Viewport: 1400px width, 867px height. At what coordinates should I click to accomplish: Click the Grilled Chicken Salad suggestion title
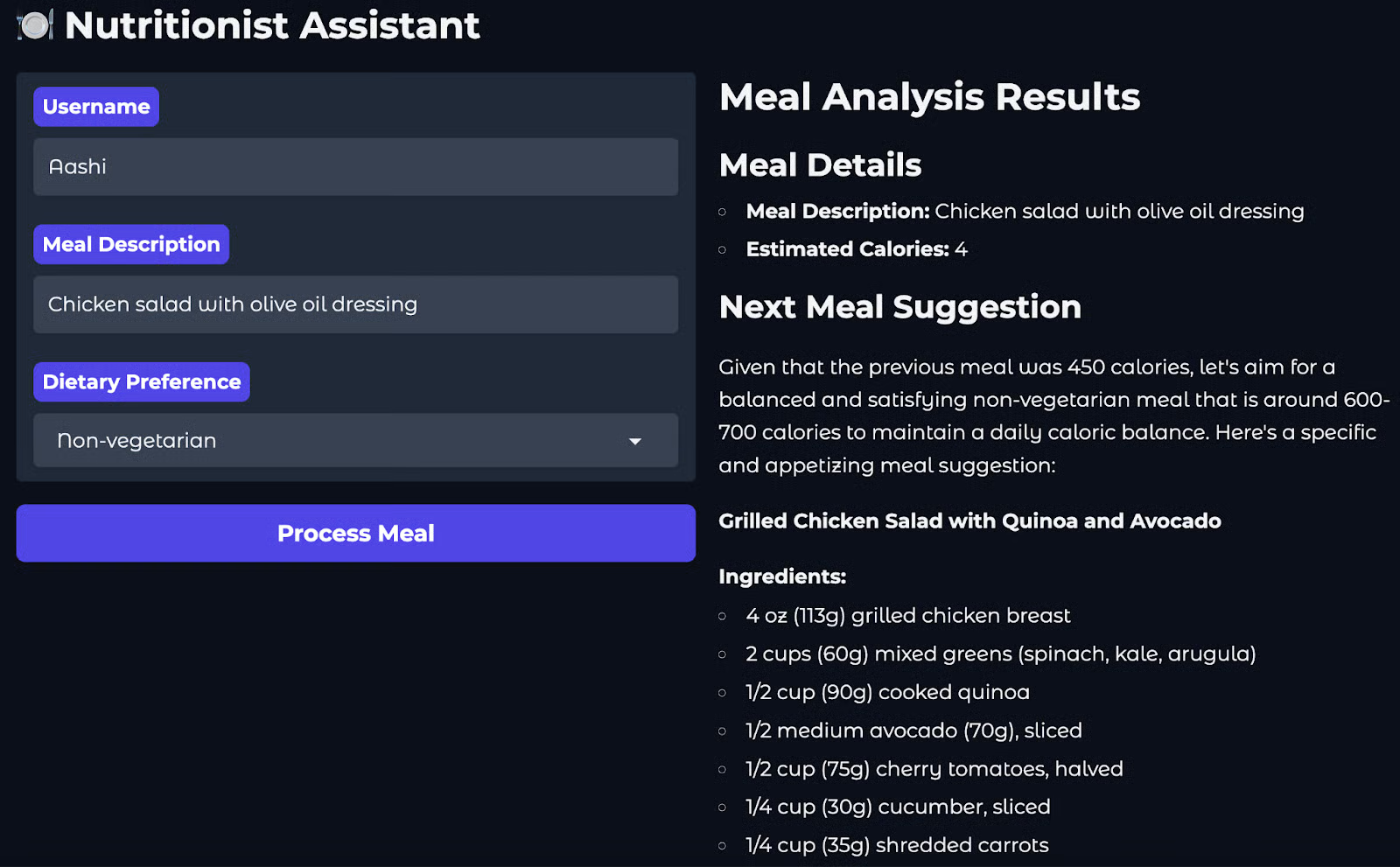(969, 521)
